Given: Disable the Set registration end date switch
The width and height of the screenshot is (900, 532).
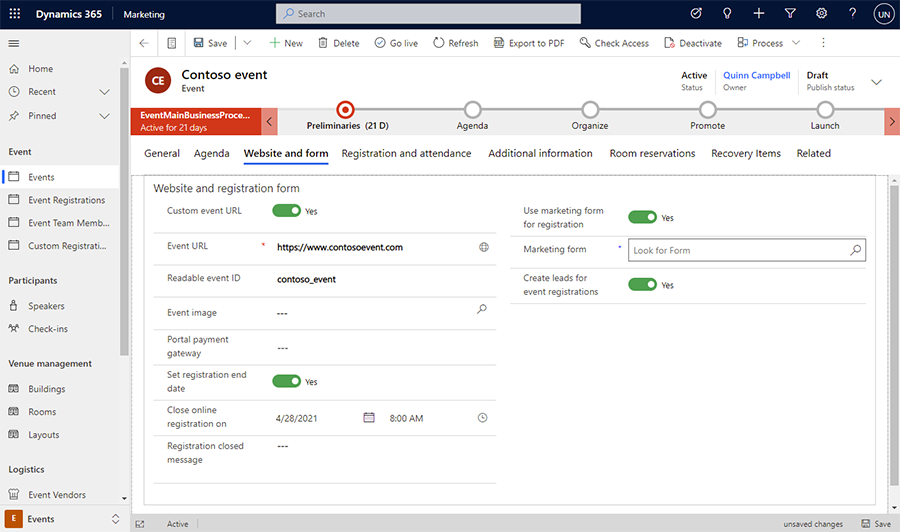Looking at the screenshot, I should (286, 382).
